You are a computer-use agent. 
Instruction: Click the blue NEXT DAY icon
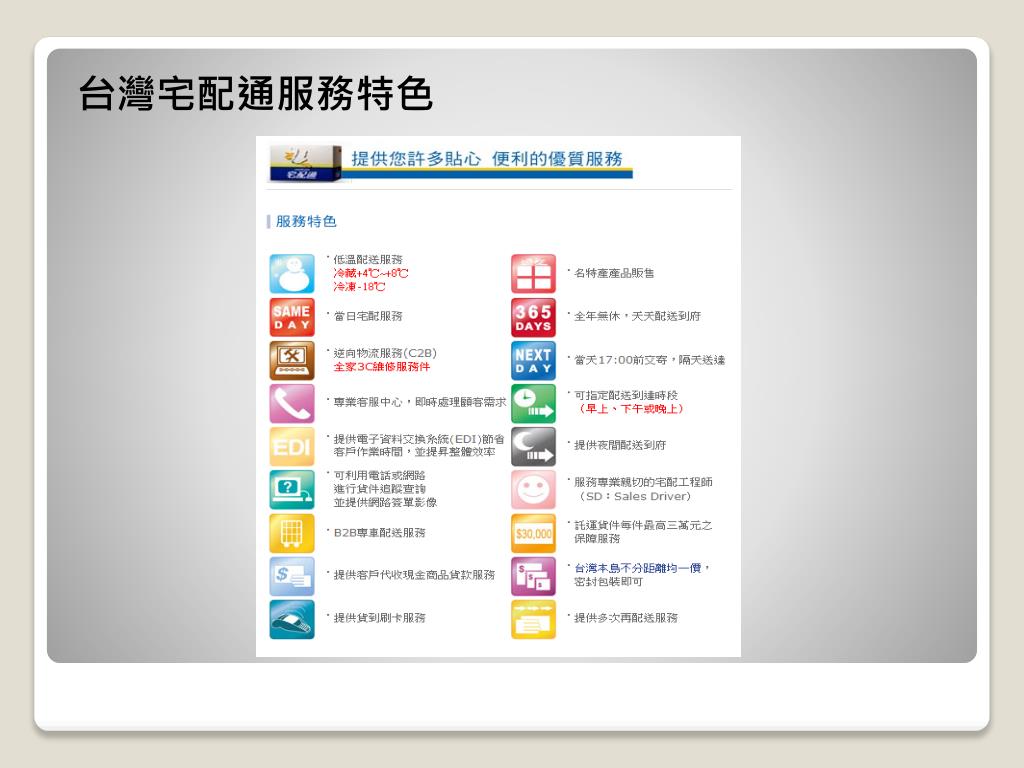[534, 360]
